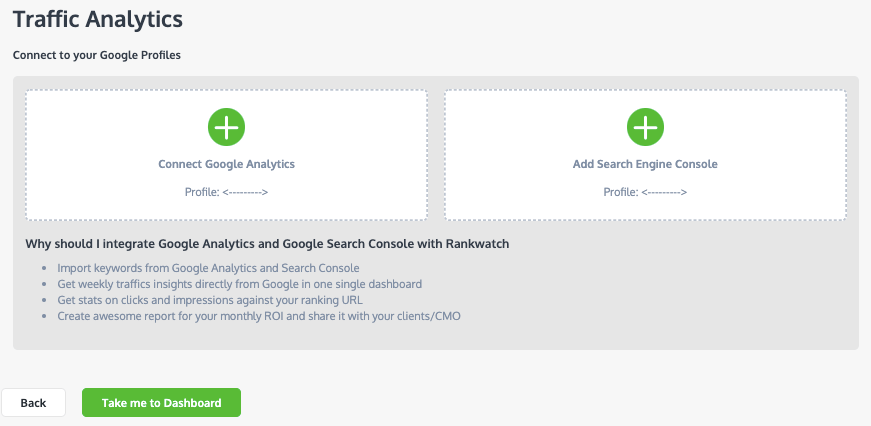Go back using the Back button

pos(33,403)
